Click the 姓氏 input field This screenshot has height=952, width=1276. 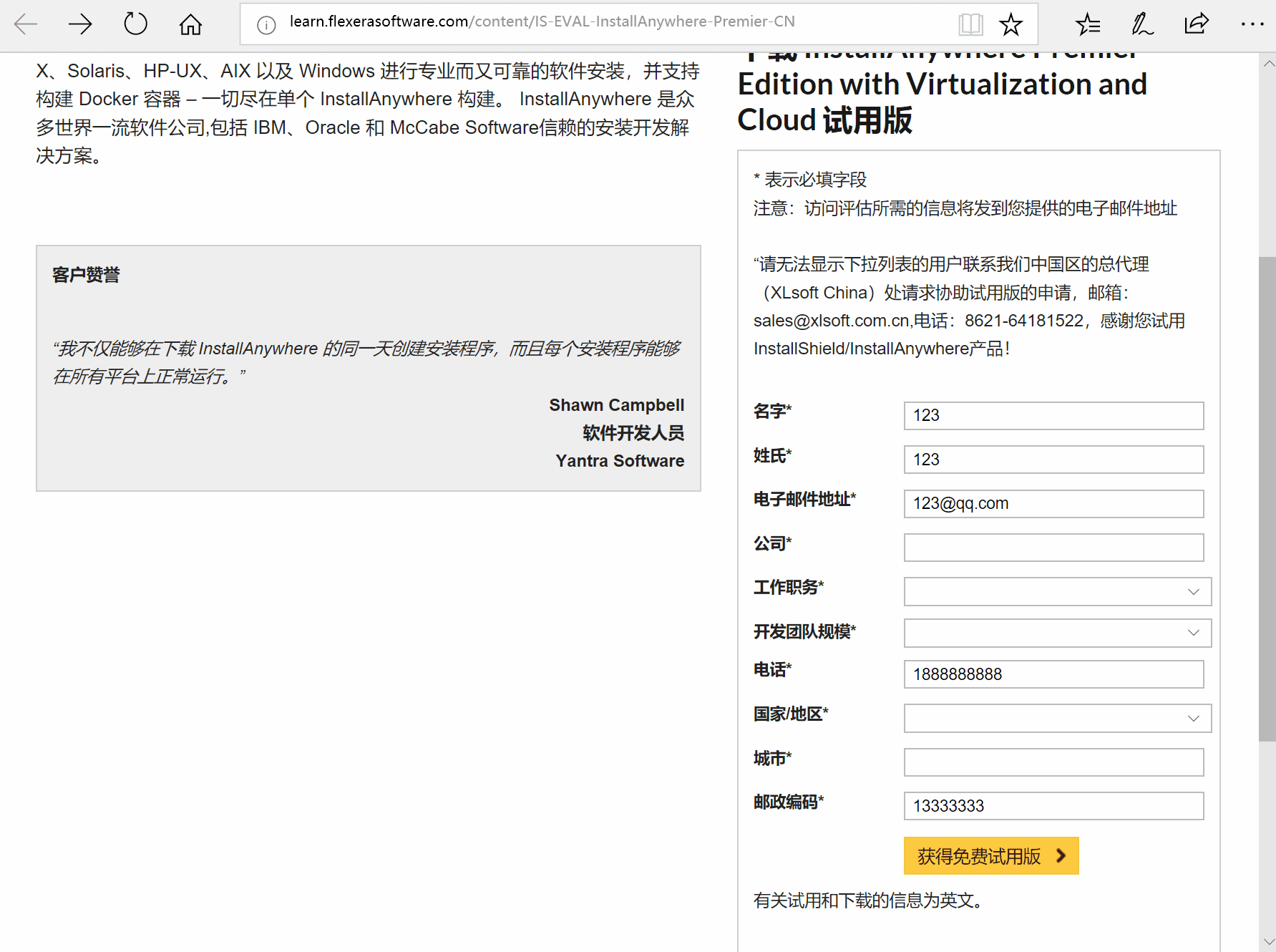(x=1053, y=460)
